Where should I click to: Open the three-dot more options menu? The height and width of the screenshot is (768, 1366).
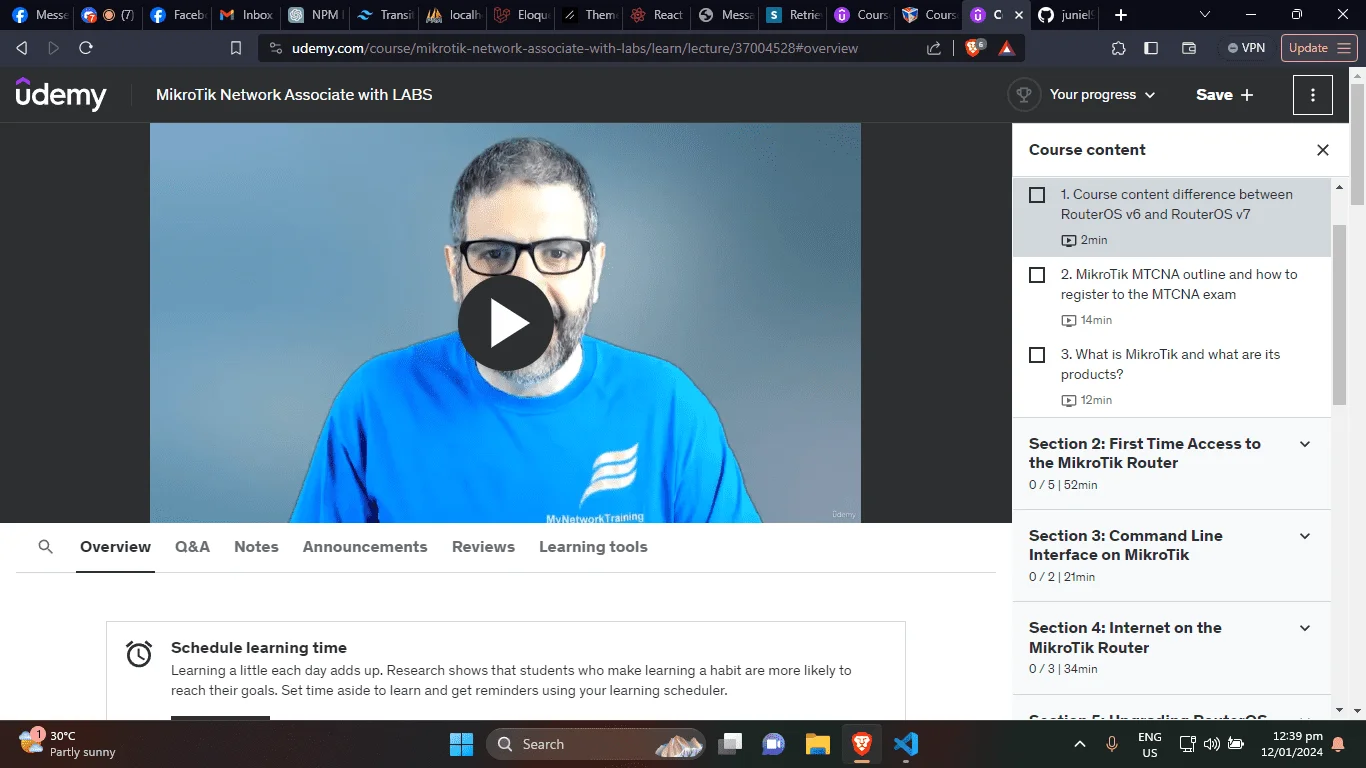click(1312, 95)
